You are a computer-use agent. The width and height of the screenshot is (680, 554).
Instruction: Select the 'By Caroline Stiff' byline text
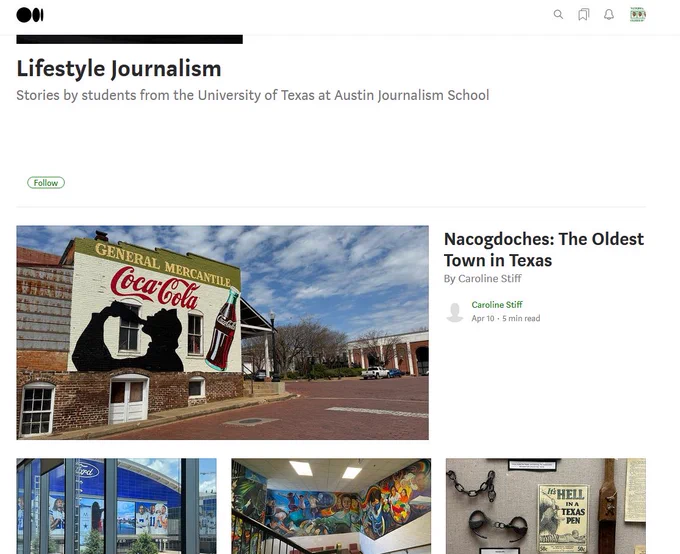pos(482,279)
